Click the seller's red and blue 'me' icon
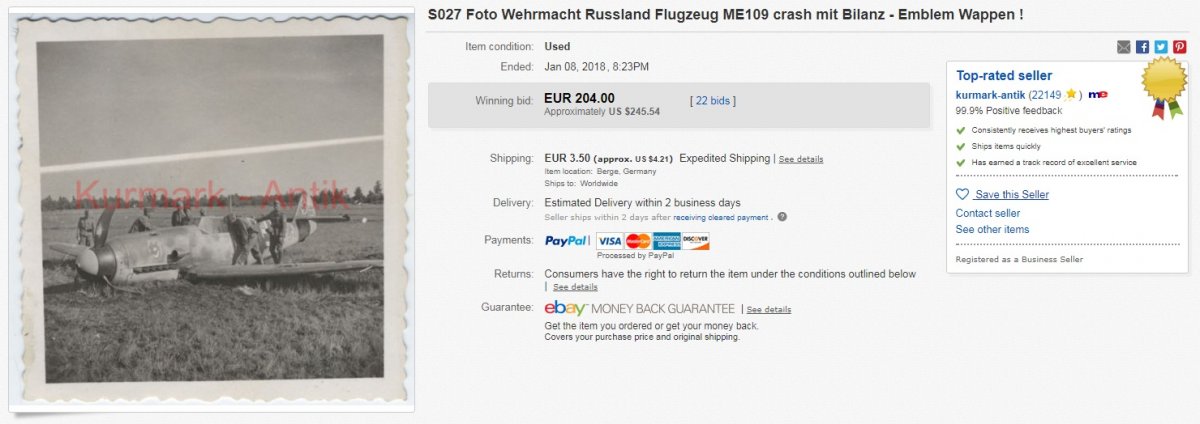 pyautogui.click(x=1098, y=94)
